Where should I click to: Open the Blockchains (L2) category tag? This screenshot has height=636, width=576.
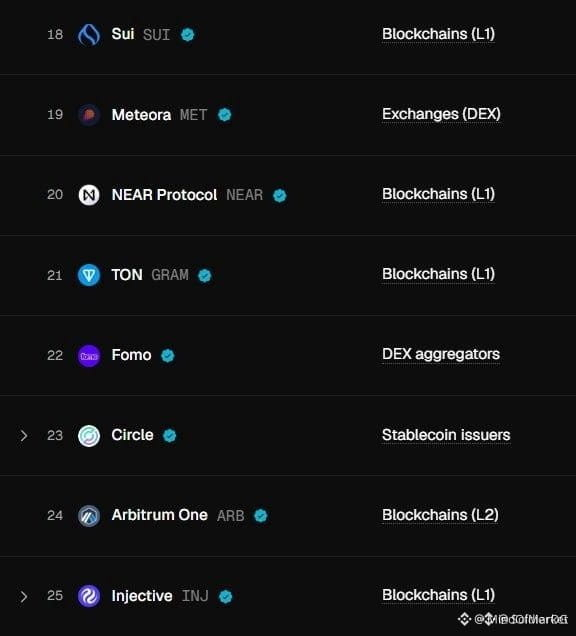pos(440,515)
